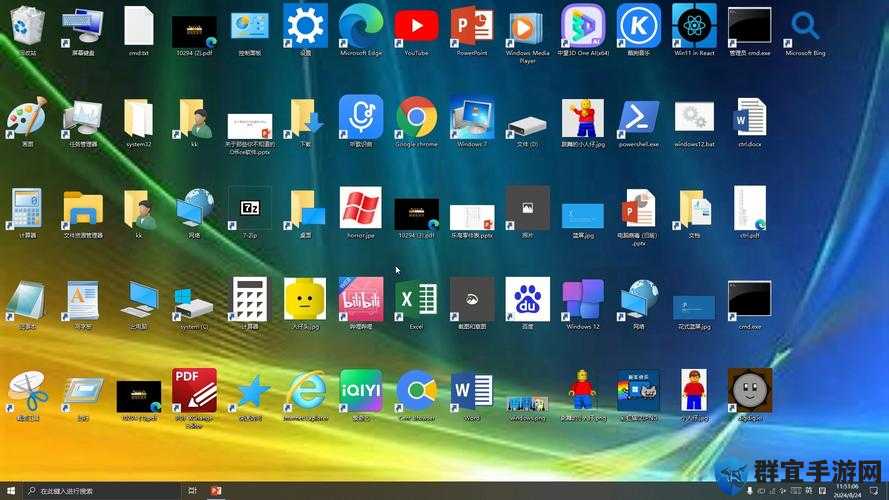Select the 蓝屏.jpg image file
Image resolution: width=889 pixels, height=500 pixels.
[583, 216]
